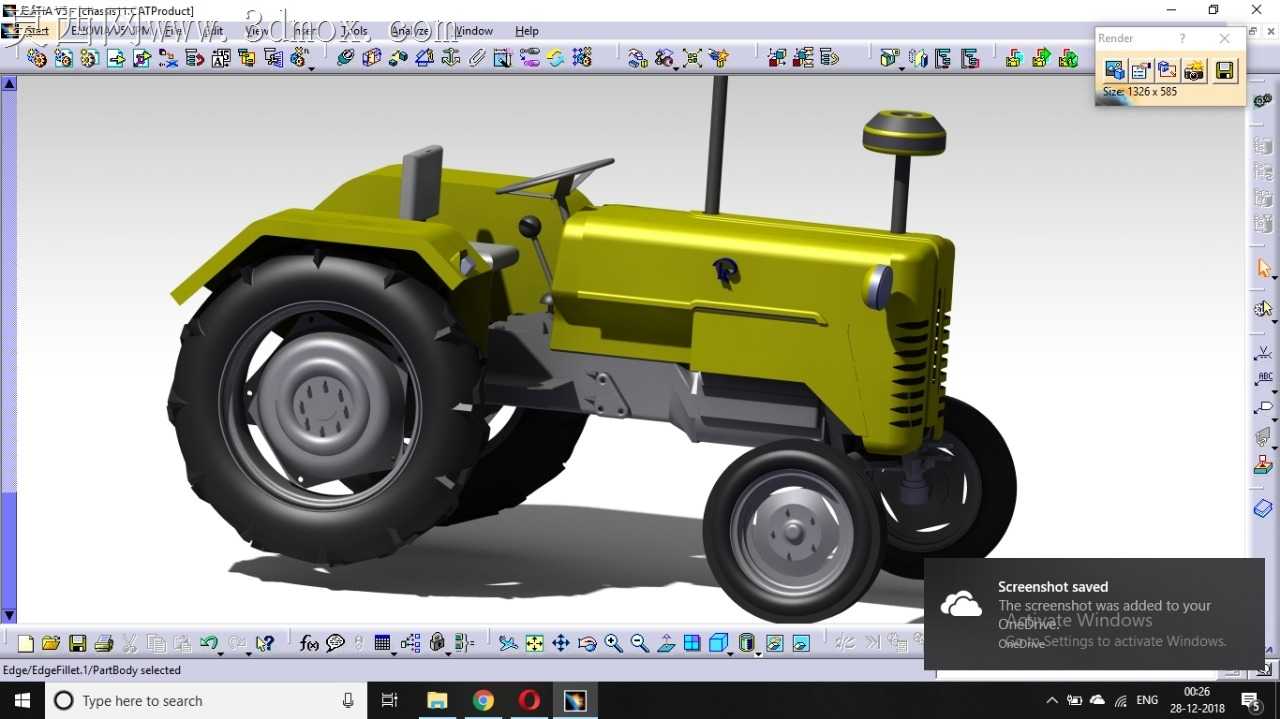Image resolution: width=1280 pixels, height=719 pixels.
Task: Click the Hide/Show icon
Action: coord(774,643)
